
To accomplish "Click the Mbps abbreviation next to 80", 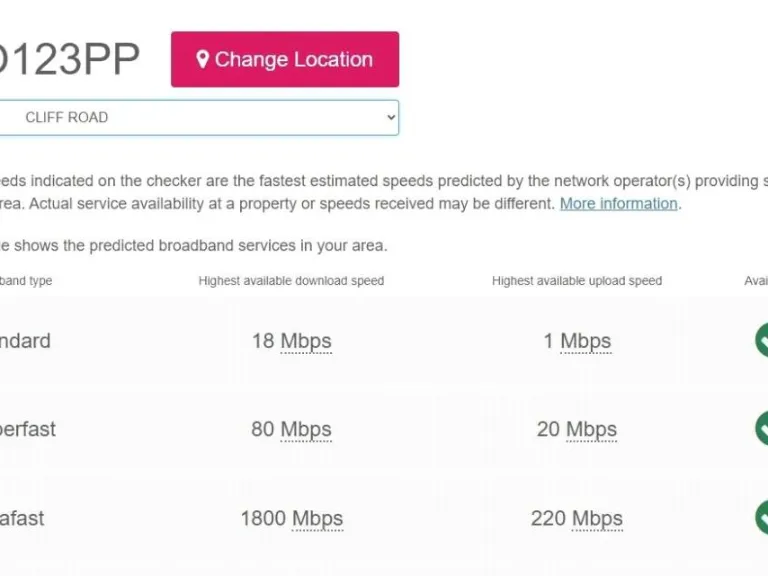I will 306,430.
